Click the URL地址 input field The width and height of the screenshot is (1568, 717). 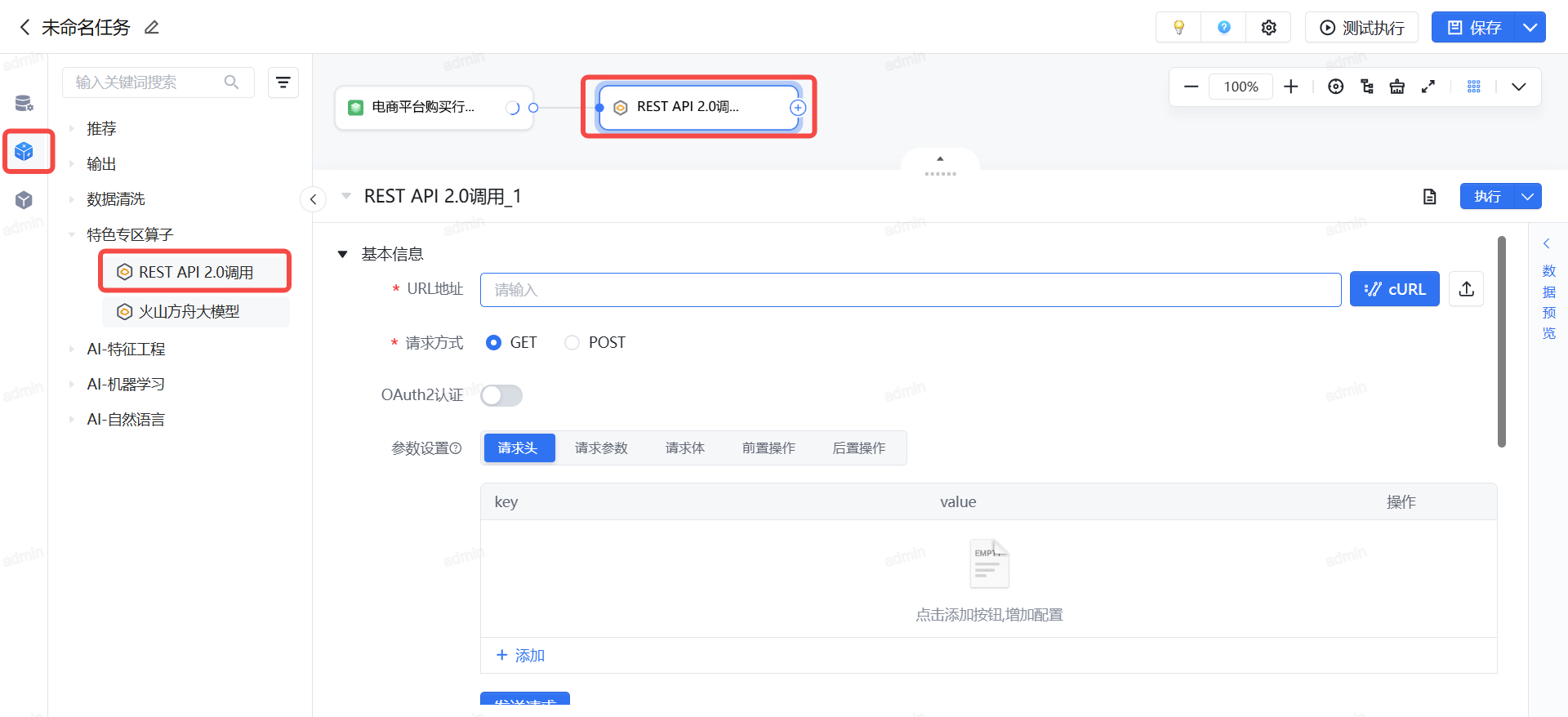click(x=911, y=290)
